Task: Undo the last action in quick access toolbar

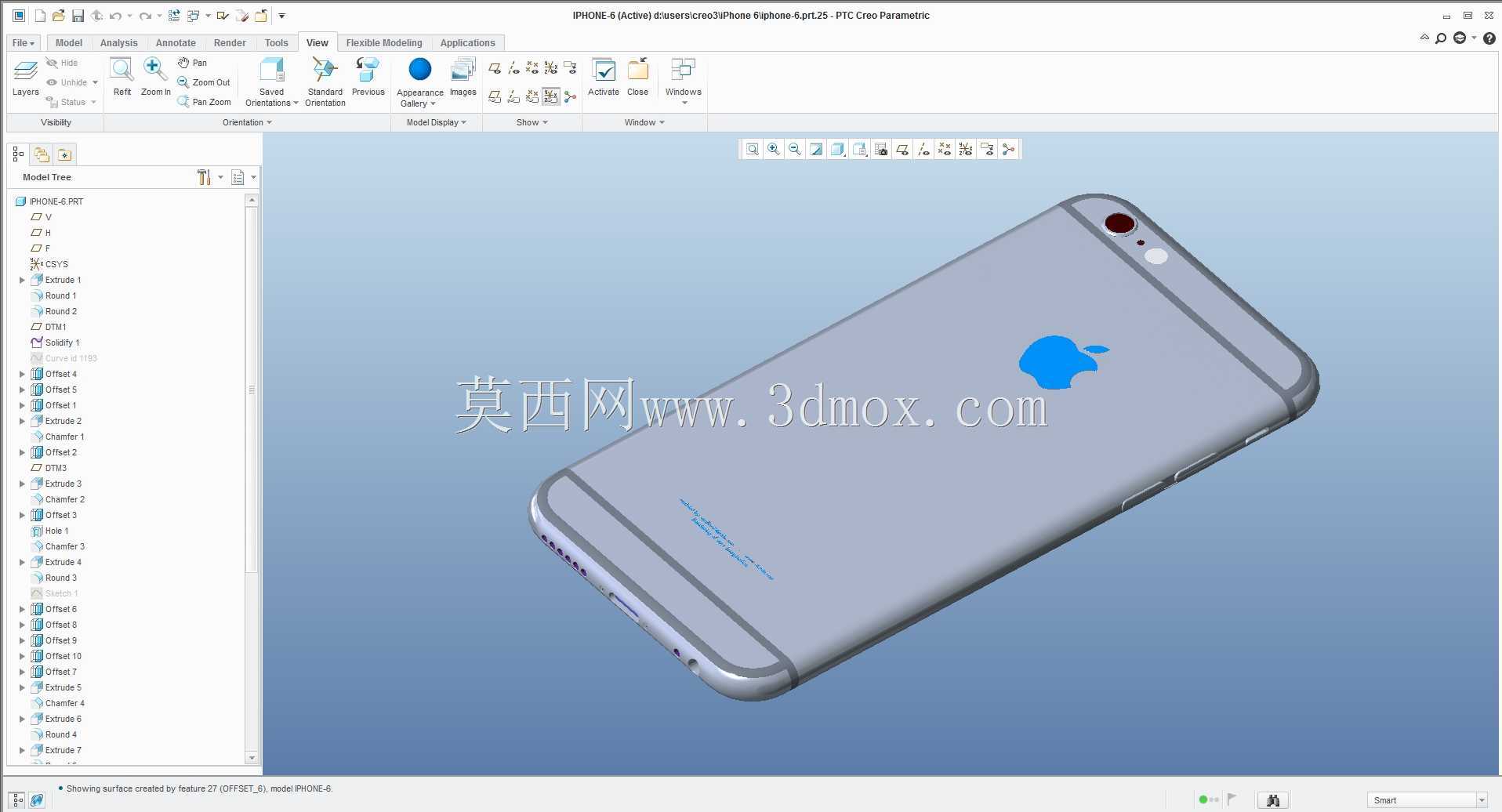Action: [116, 16]
